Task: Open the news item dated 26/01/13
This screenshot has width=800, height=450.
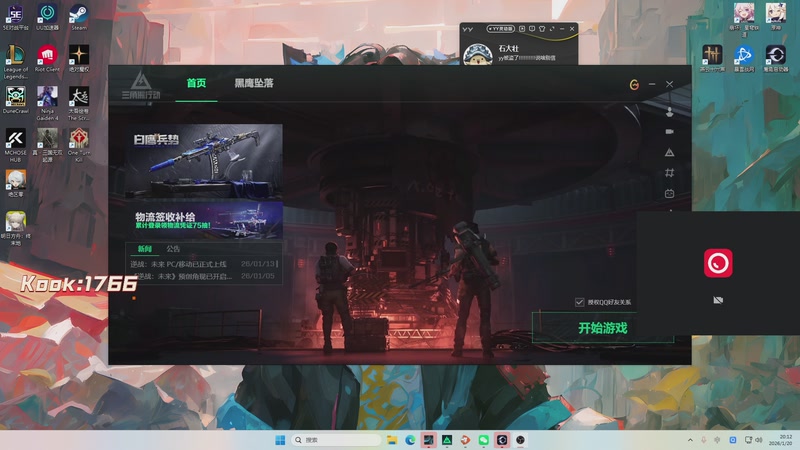Action: click(203, 264)
